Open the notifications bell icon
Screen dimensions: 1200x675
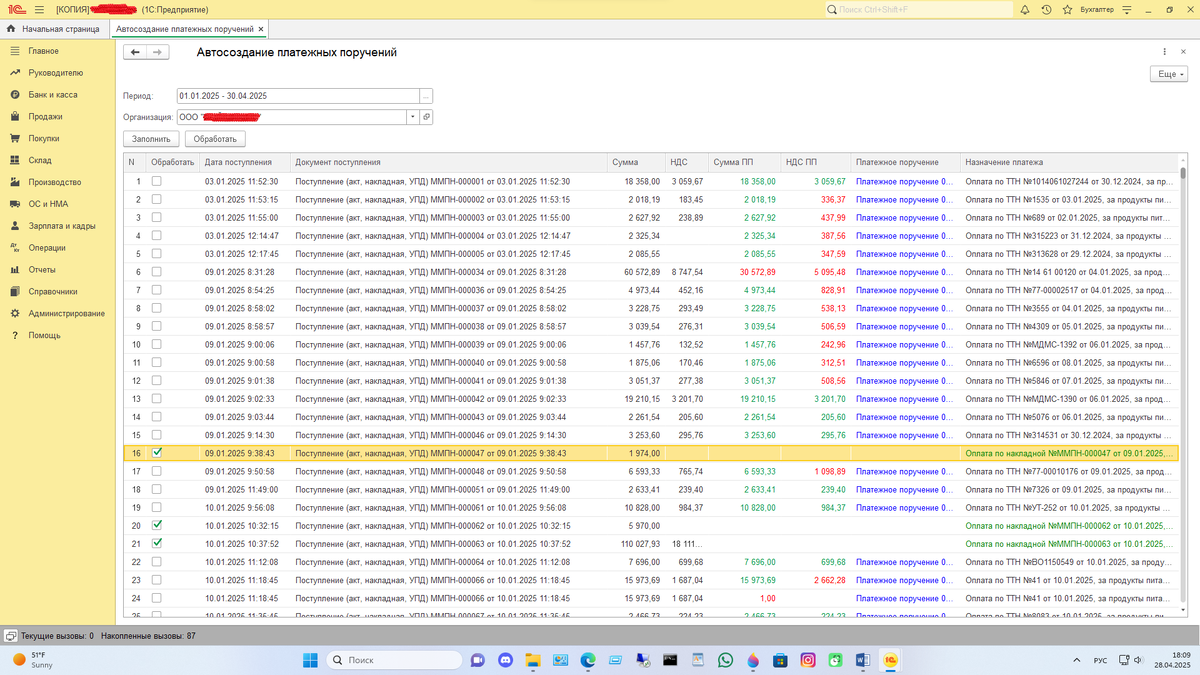pos(1027,9)
